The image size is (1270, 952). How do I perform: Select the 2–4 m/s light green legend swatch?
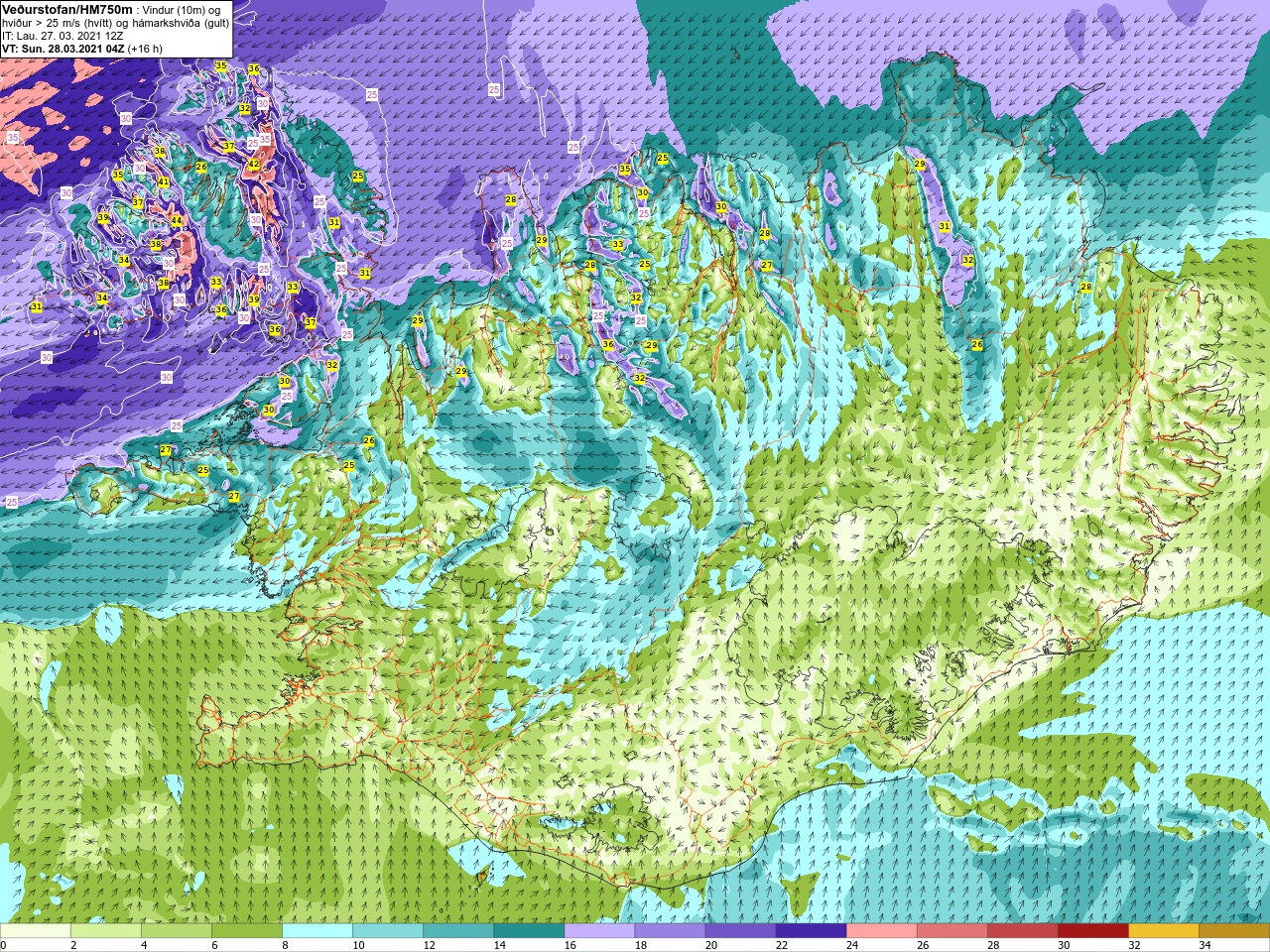point(106,931)
